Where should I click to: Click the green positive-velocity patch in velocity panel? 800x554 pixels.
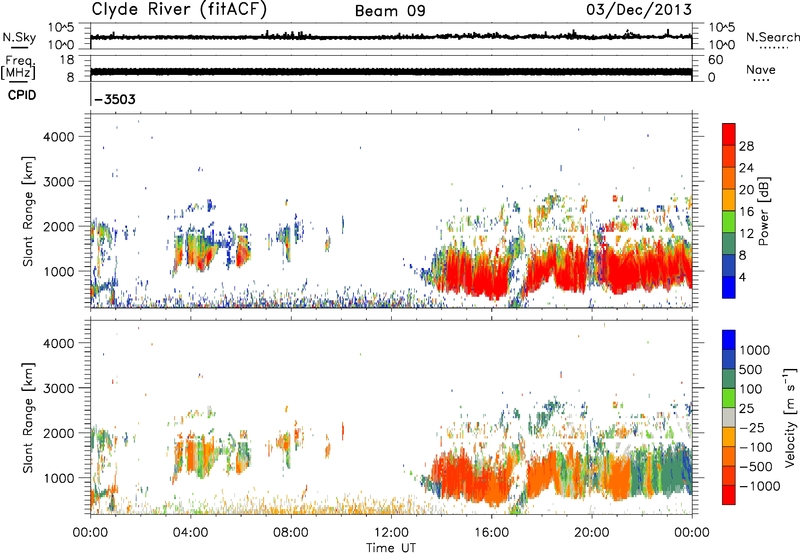[x=663, y=472]
